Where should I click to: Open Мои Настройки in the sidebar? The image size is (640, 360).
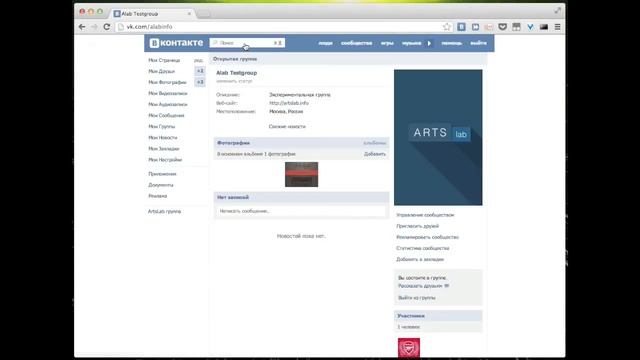coord(165,160)
